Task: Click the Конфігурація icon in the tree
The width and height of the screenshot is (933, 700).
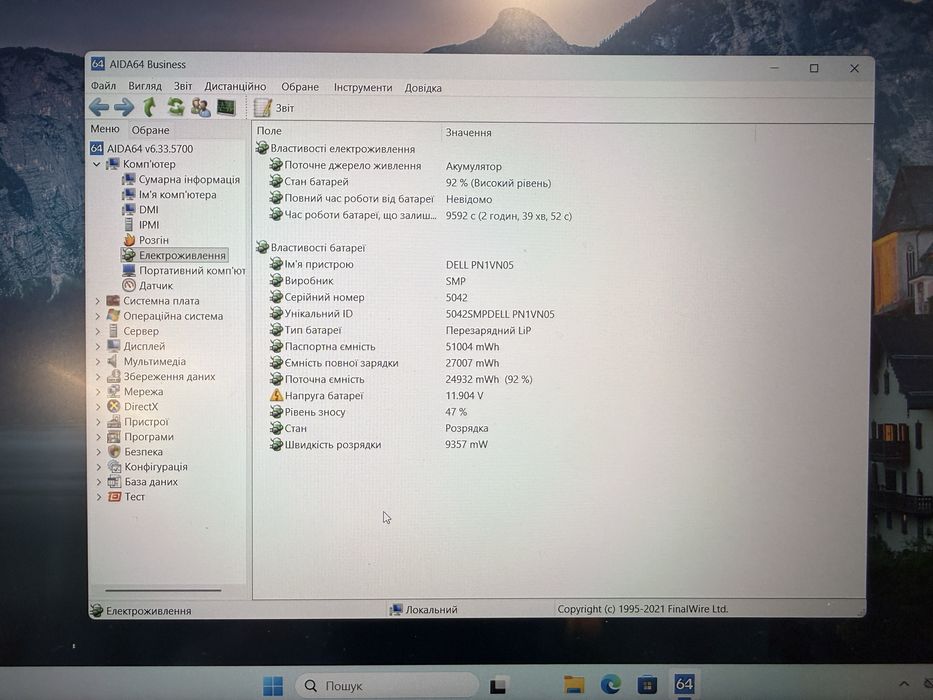Action: (114, 467)
